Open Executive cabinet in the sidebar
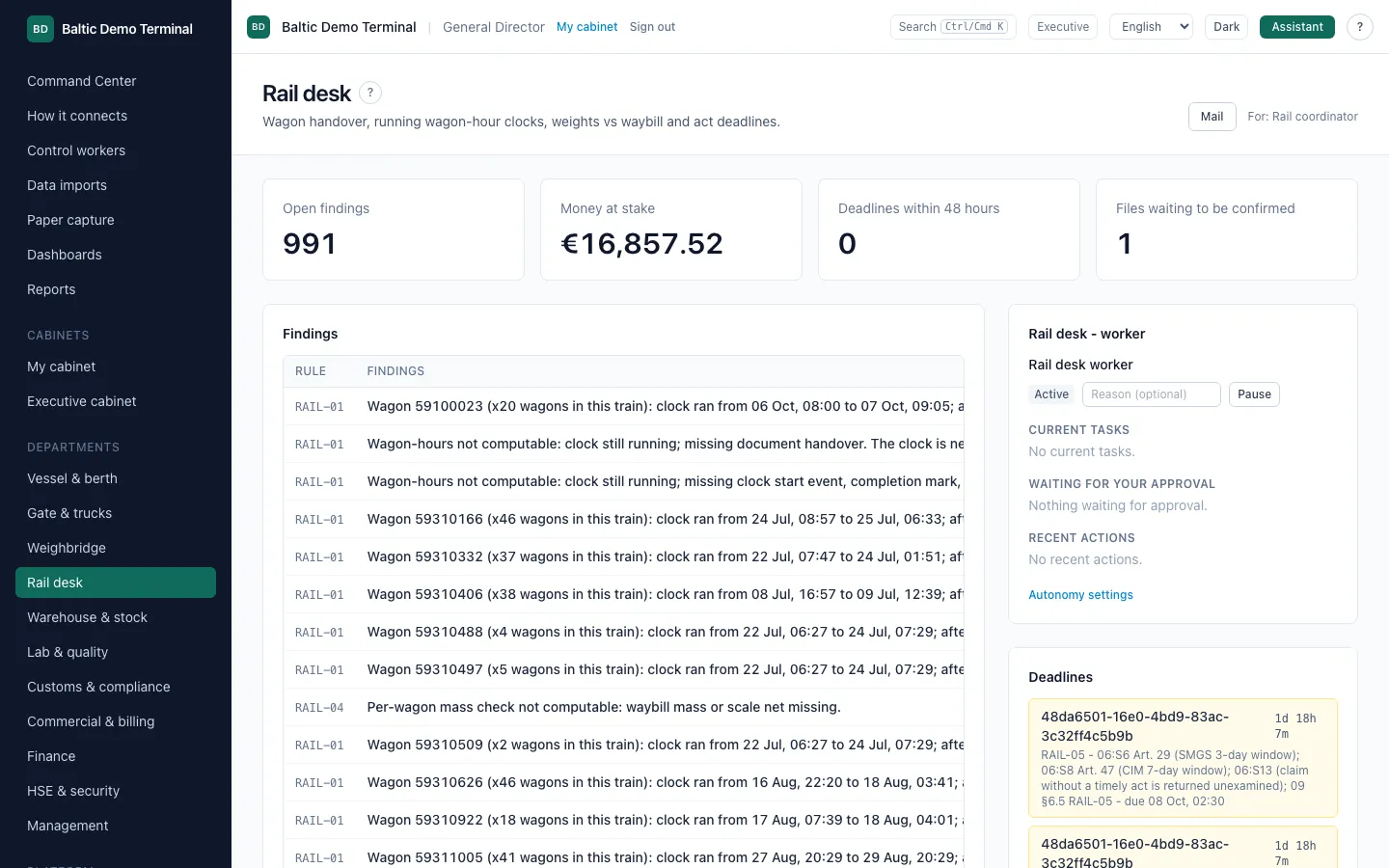The width and height of the screenshot is (1389, 868). pos(116,401)
